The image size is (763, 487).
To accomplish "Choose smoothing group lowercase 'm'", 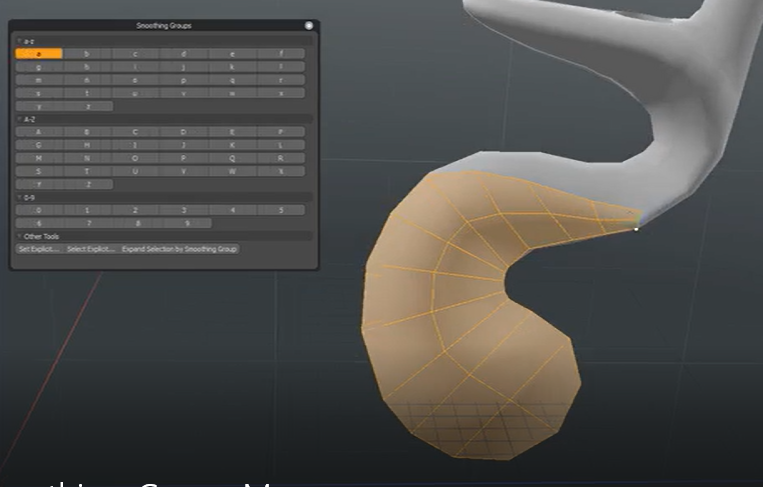I will 39,80.
